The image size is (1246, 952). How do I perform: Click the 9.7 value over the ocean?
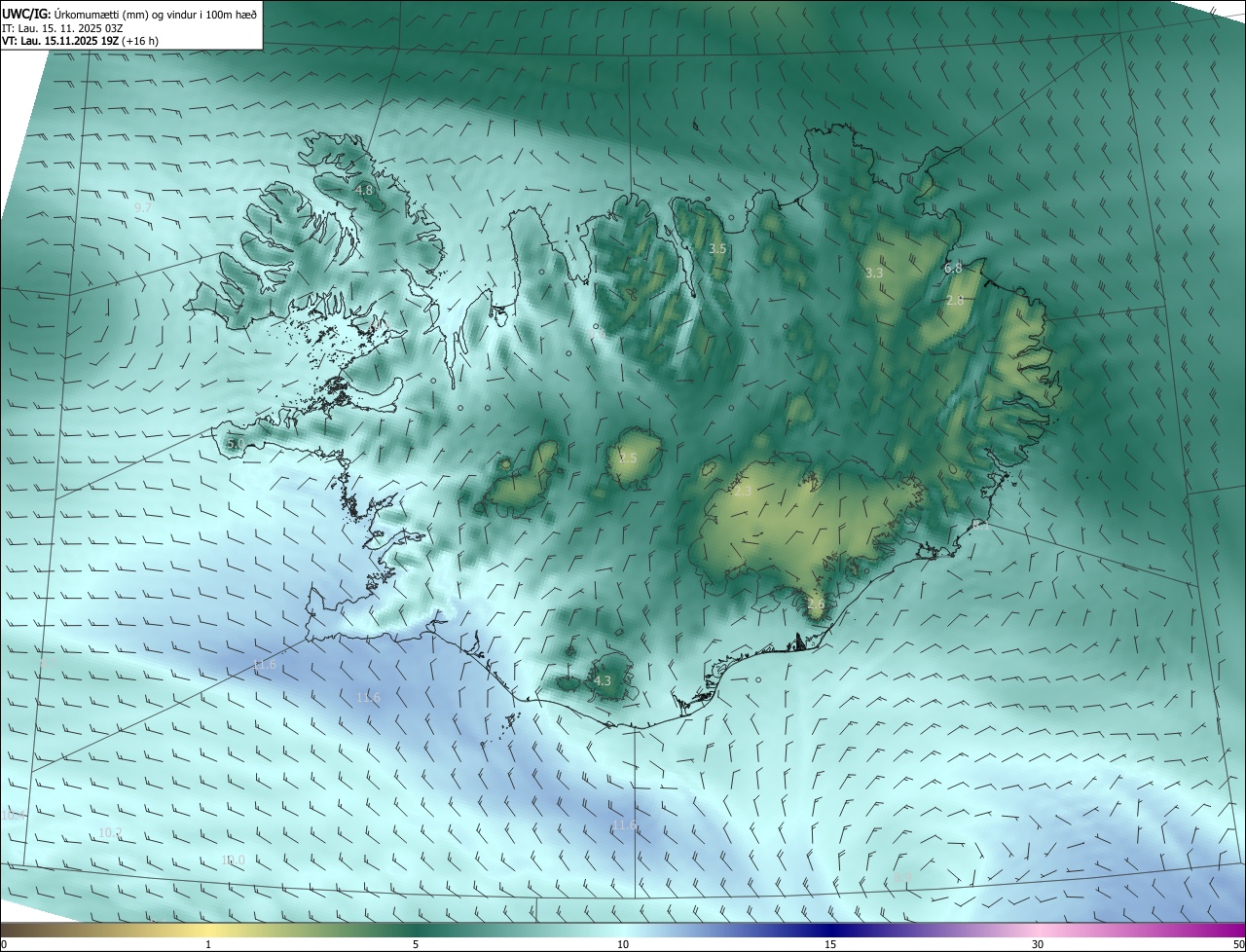click(x=142, y=208)
